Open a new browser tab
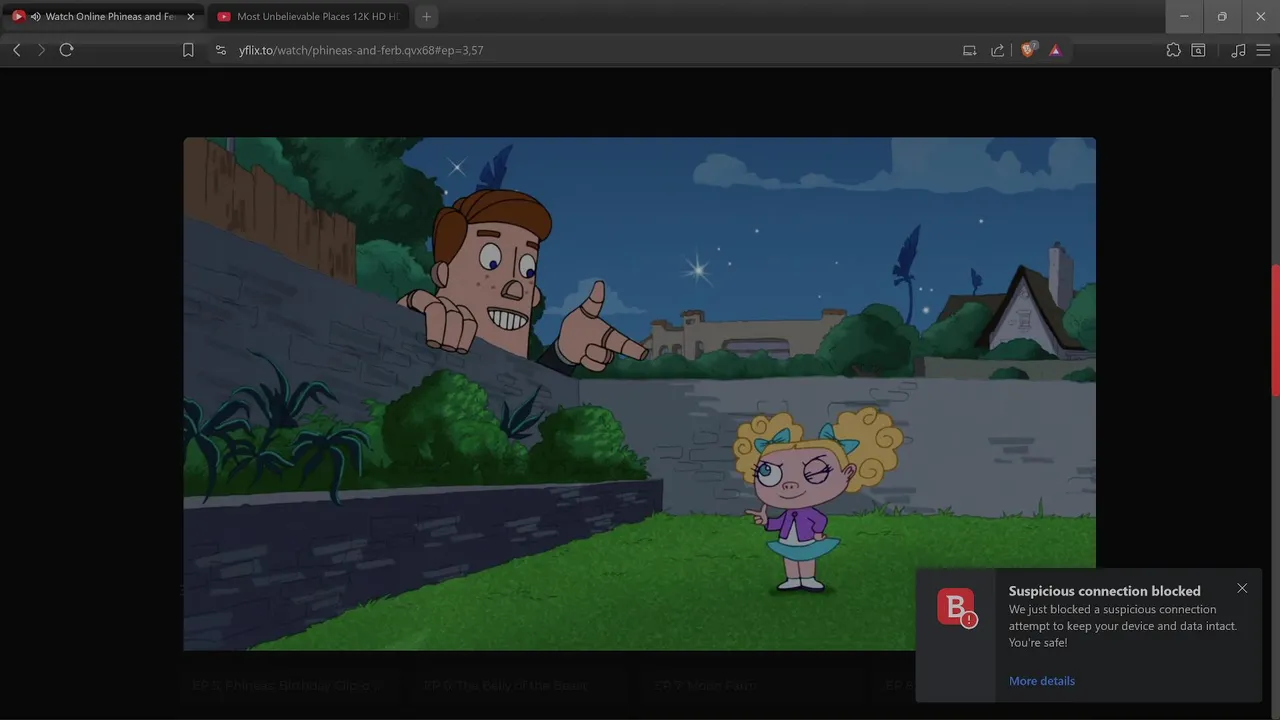 pyautogui.click(x=426, y=16)
